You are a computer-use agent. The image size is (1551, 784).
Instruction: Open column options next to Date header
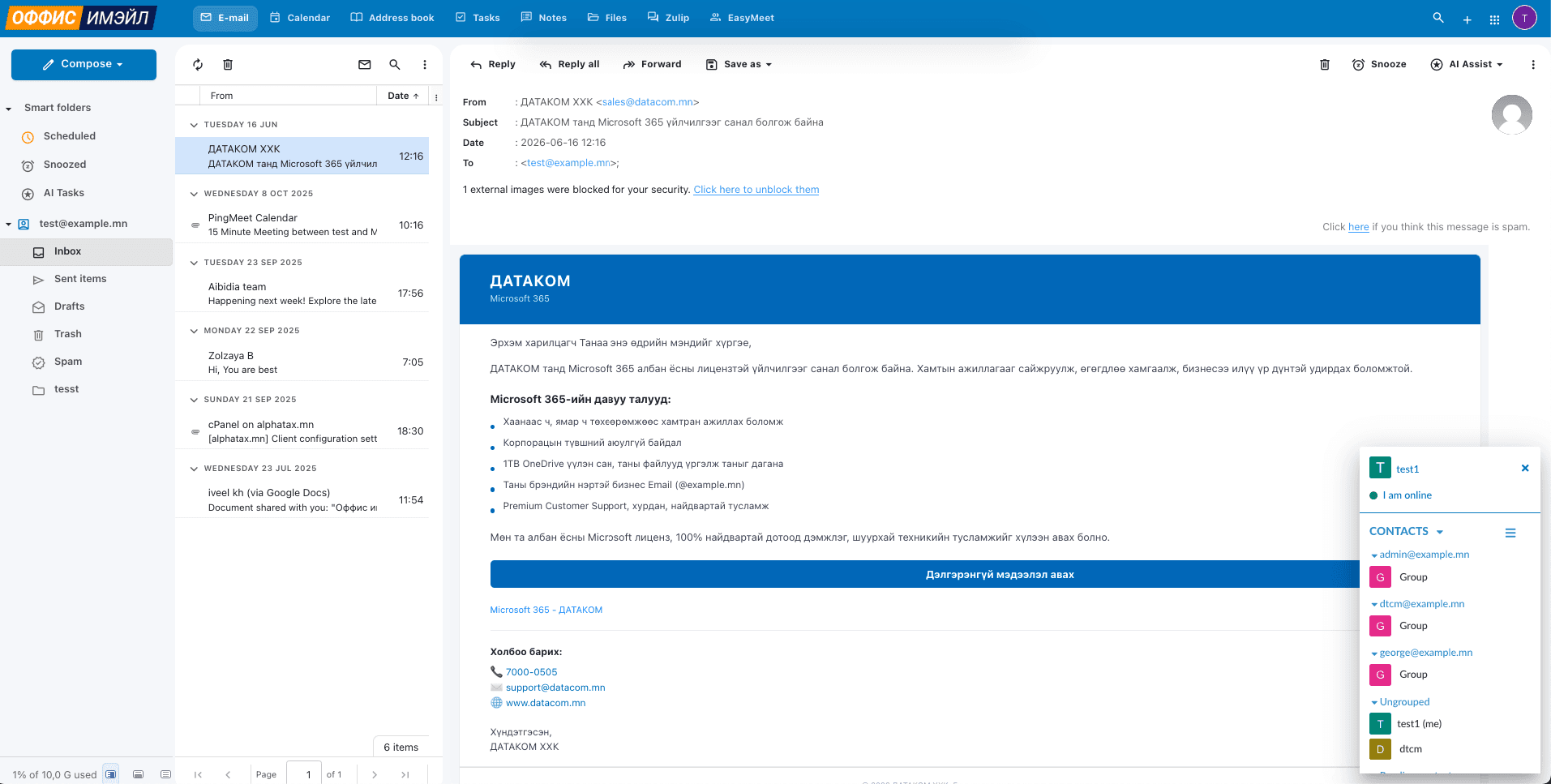point(436,96)
